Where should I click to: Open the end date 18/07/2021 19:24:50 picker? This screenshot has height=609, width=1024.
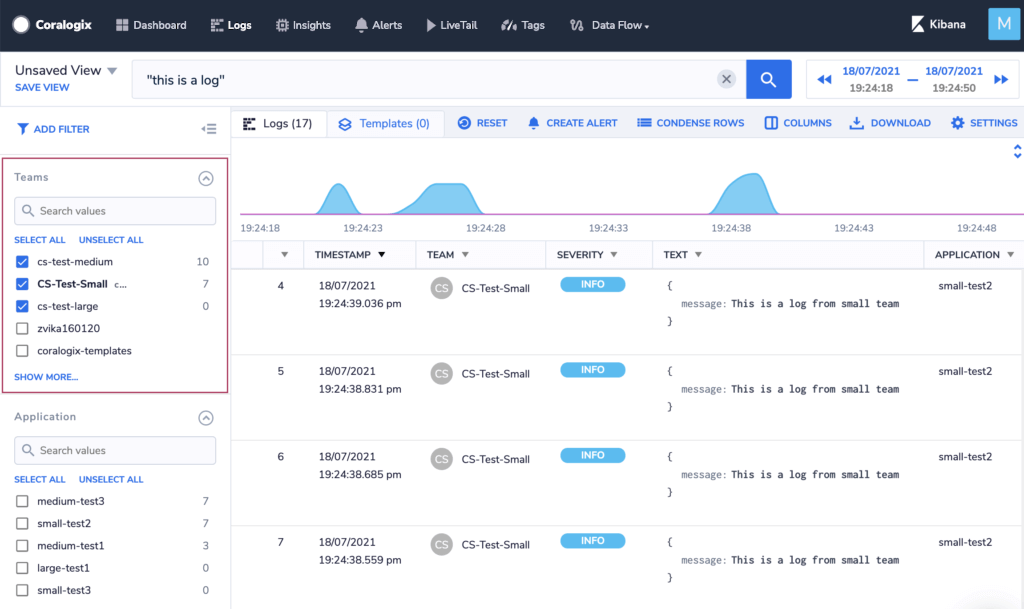(x=953, y=80)
